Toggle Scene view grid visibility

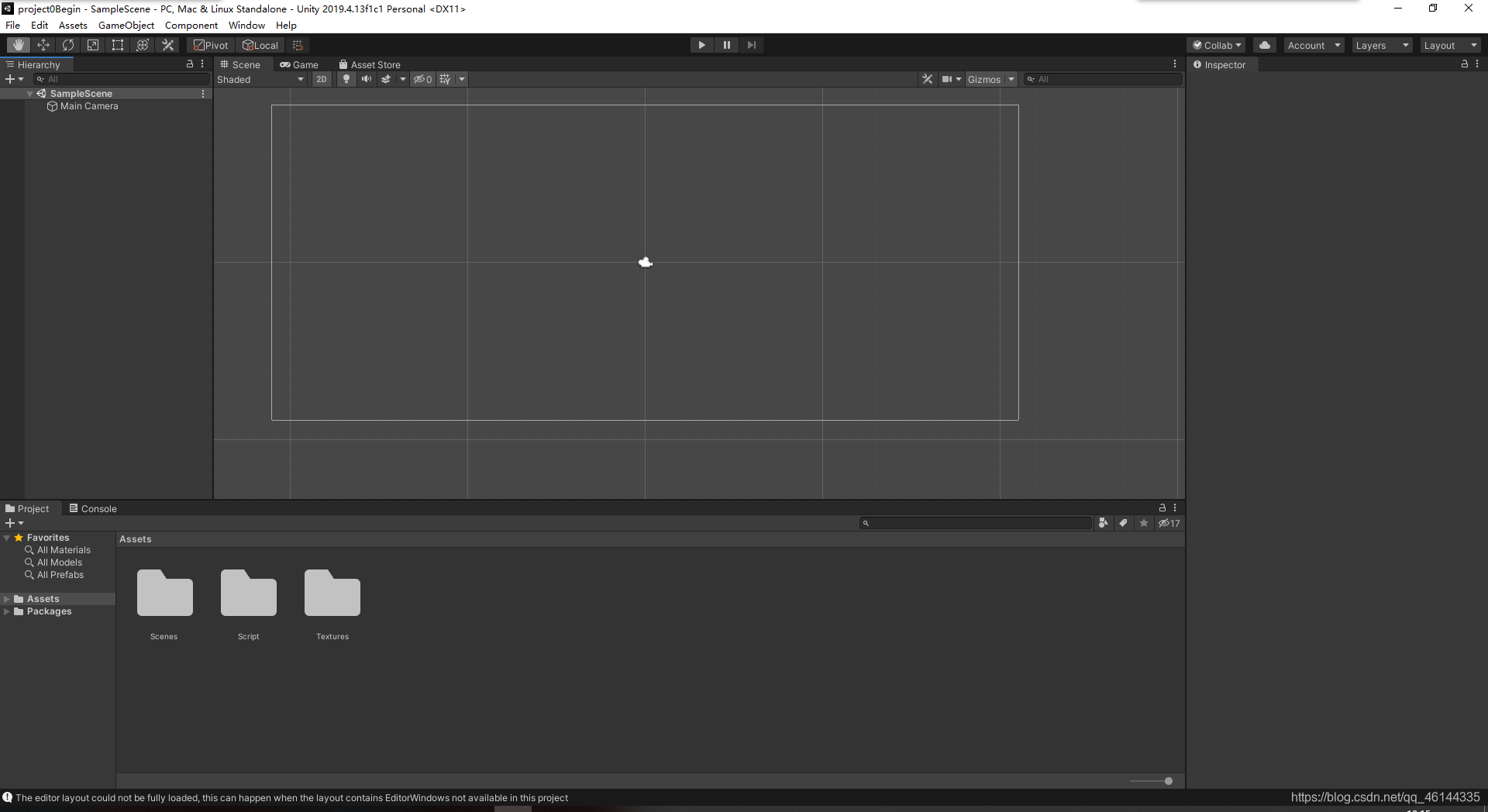(445, 79)
